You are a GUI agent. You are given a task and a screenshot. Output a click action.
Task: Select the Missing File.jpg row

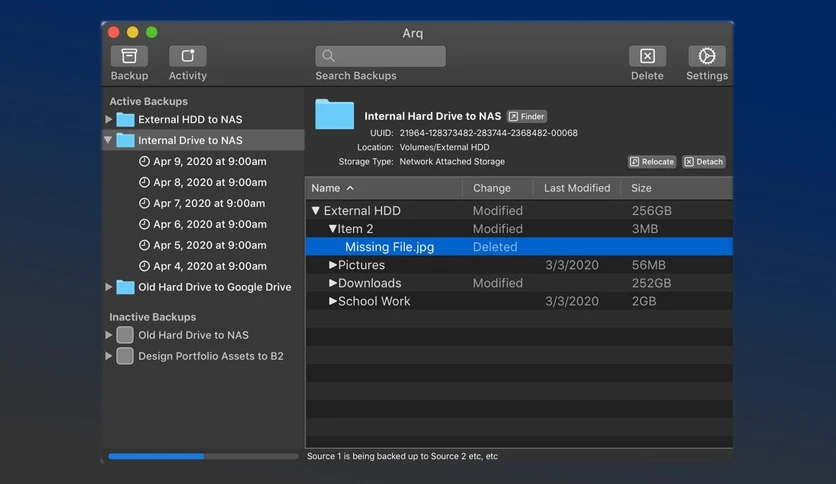[519, 247]
